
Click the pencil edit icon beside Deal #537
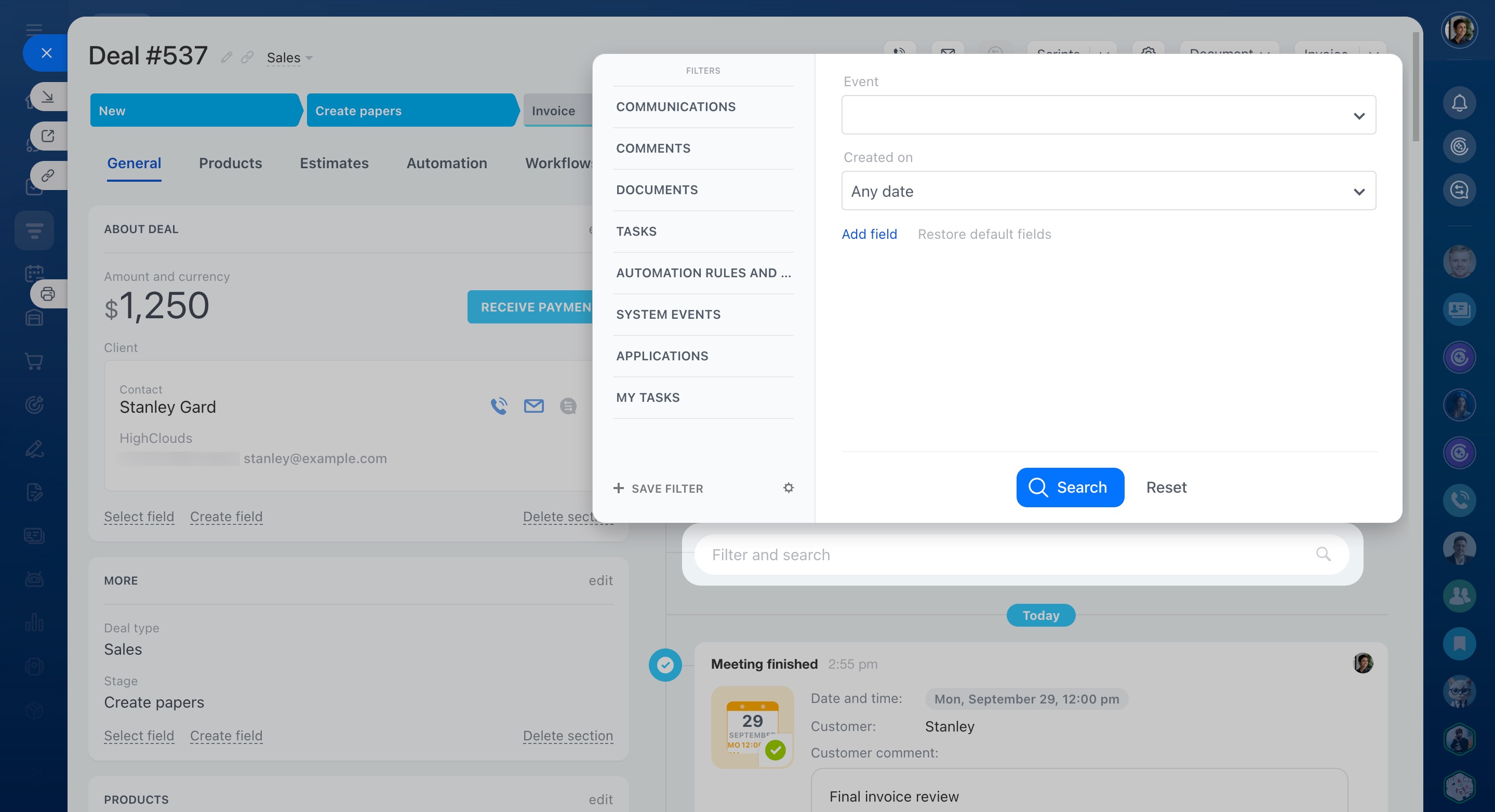[x=226, y=57]
